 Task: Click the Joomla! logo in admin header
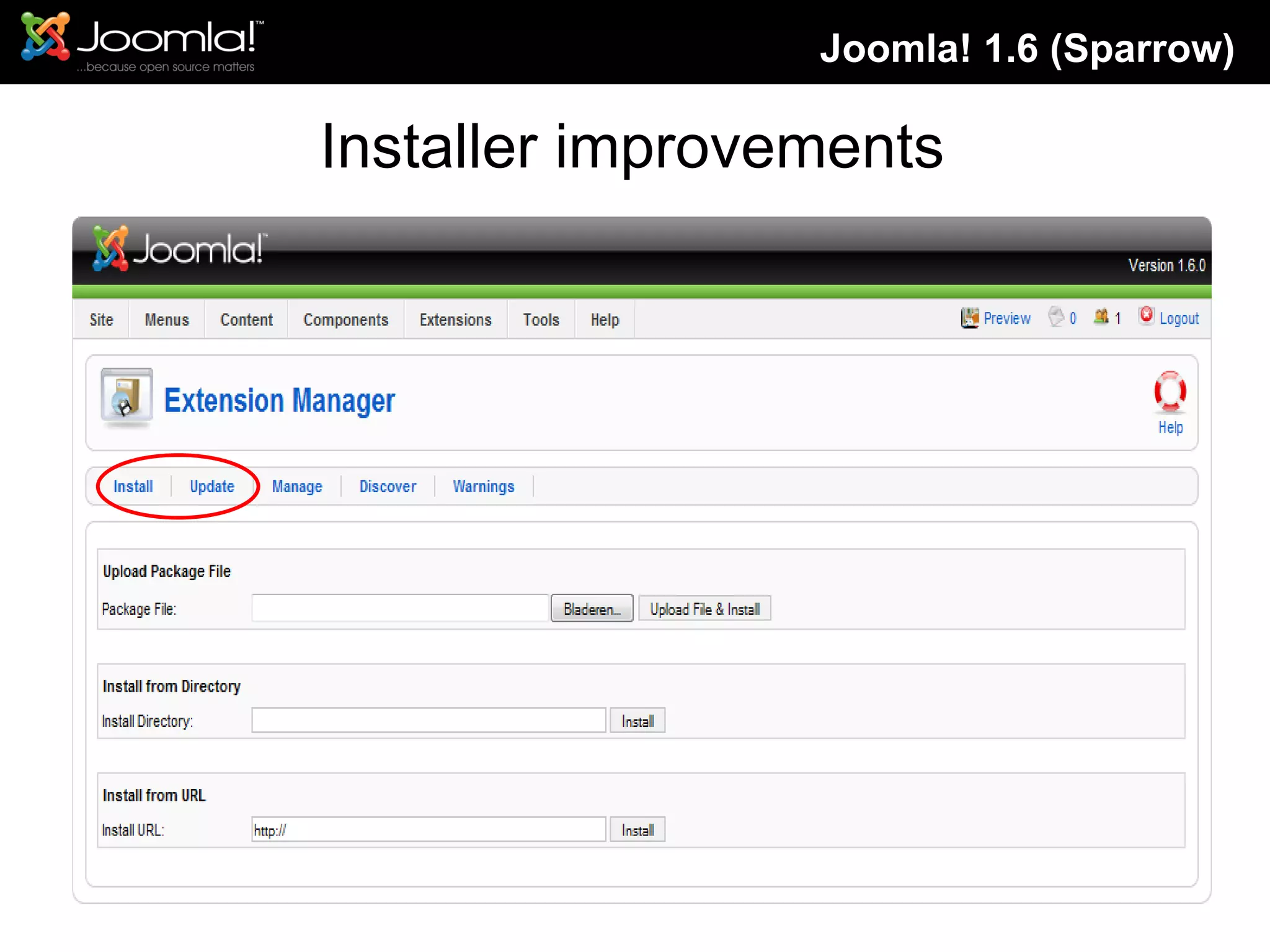pyautogui.click(x=180, y=249)
